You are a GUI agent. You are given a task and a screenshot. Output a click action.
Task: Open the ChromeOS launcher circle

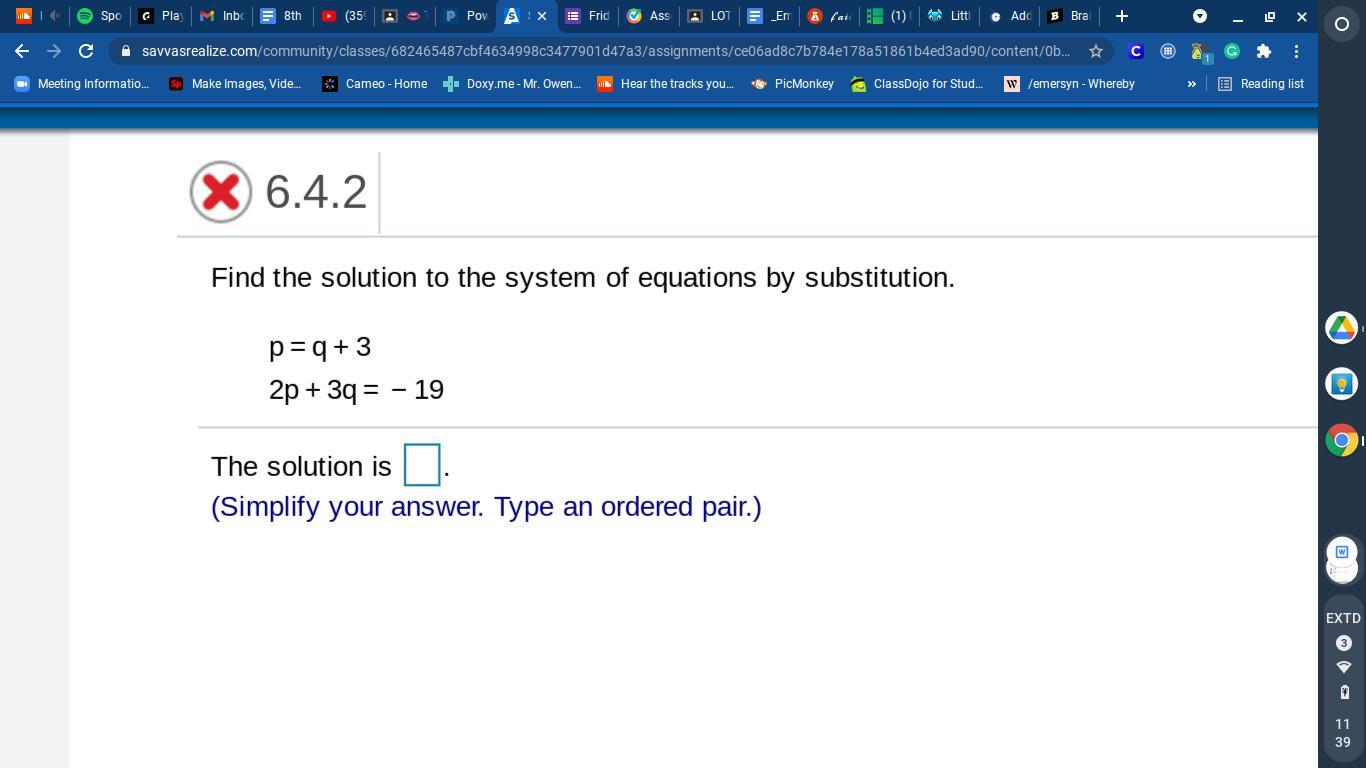point(1342,23)
